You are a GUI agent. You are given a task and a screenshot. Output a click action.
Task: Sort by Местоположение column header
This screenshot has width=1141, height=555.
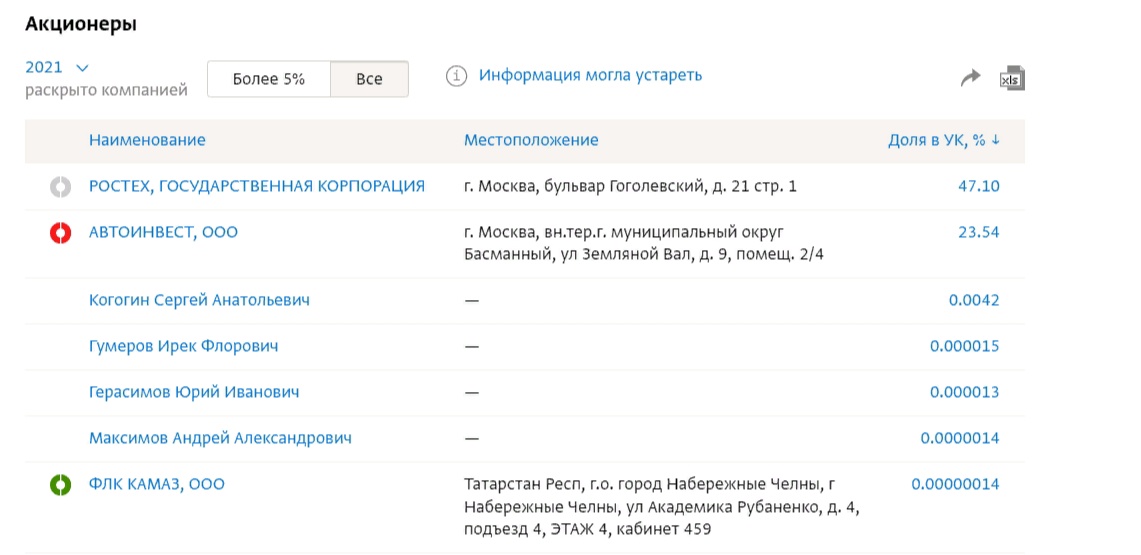(x=531, y=140)
